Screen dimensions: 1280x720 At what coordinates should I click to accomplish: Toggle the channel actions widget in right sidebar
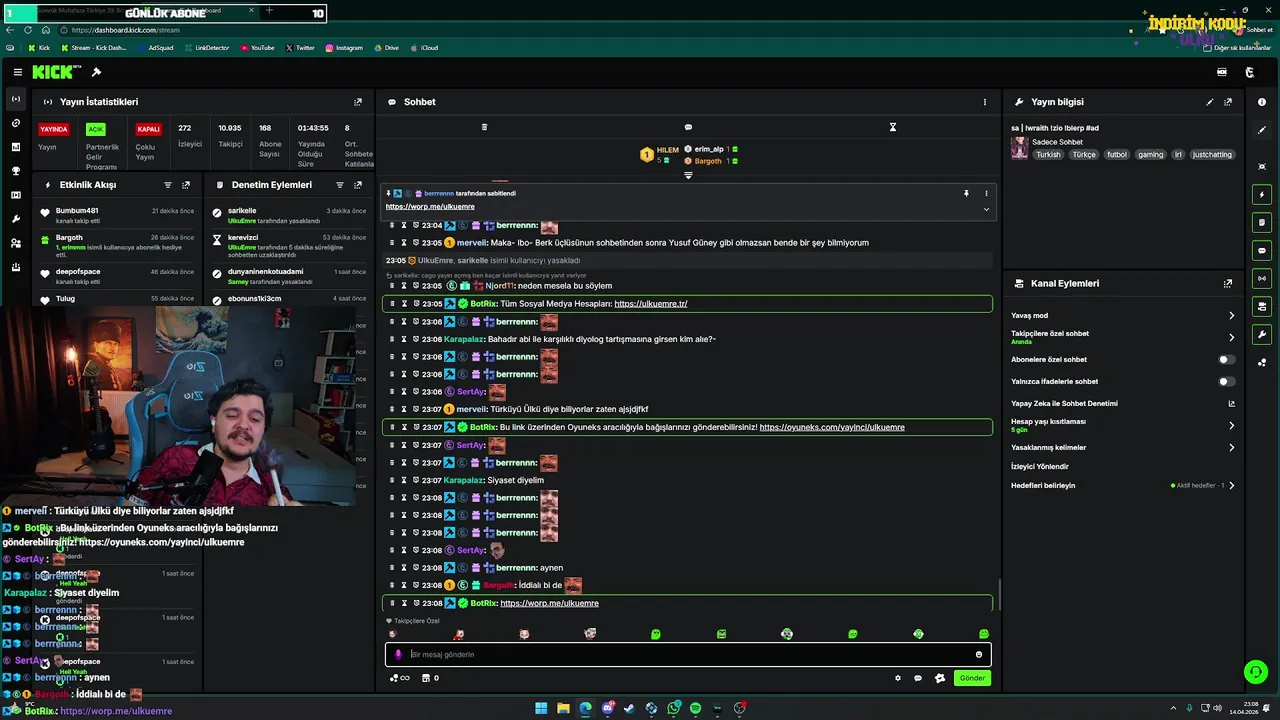pyautogui.click(x=1262, y=306)
